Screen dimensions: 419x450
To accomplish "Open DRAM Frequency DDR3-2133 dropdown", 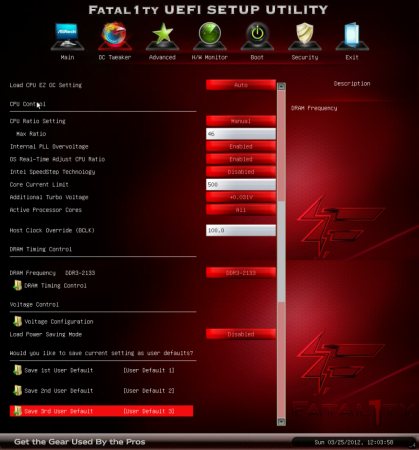I will tap(241, 273).
